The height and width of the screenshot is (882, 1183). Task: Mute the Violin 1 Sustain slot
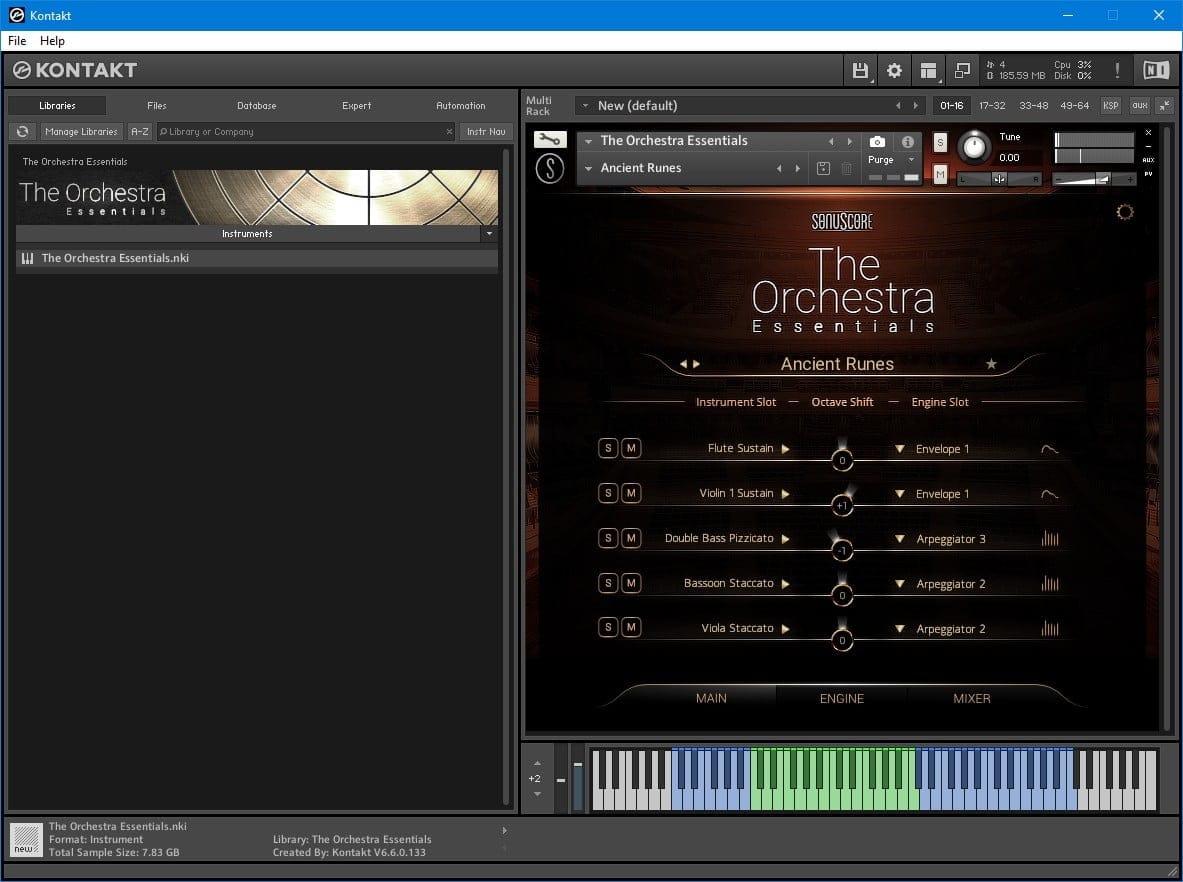pos(631,493)
